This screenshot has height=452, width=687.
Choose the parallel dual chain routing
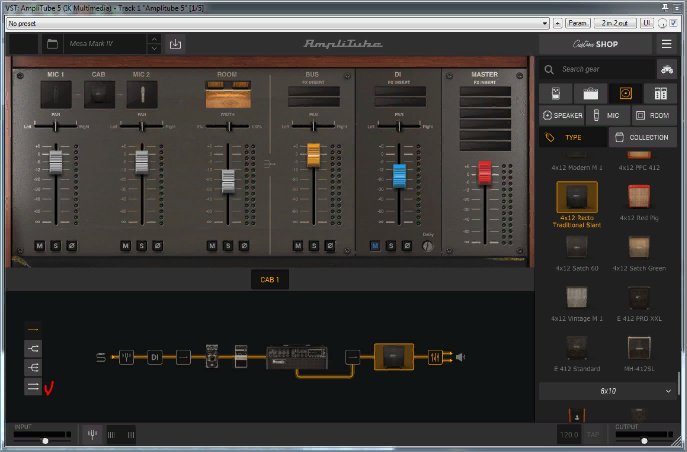[33, 386]
